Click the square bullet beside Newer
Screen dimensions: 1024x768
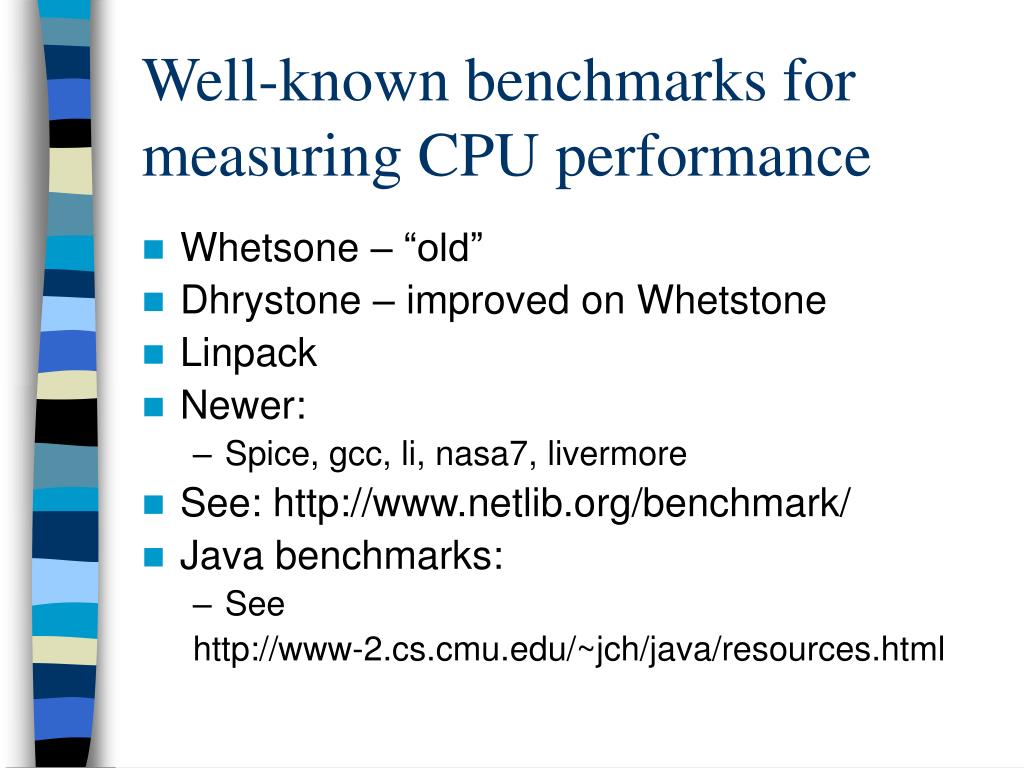(x=153, y=407)
